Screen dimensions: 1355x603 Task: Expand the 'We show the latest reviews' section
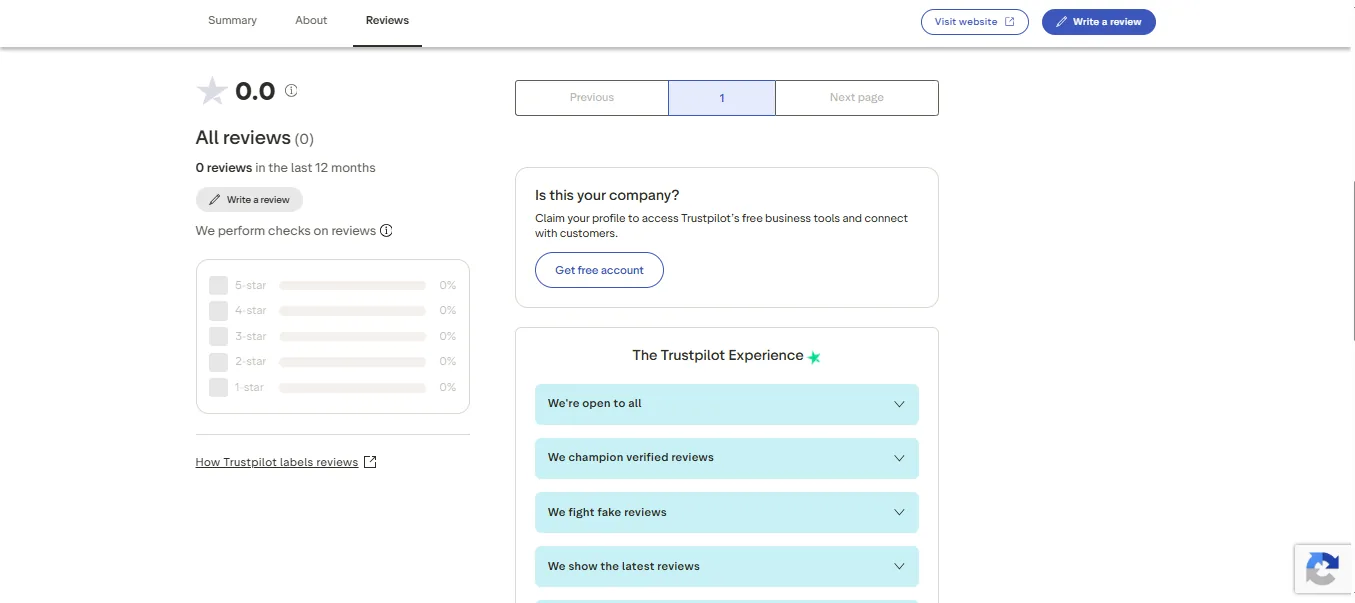[x=727, y=566]
